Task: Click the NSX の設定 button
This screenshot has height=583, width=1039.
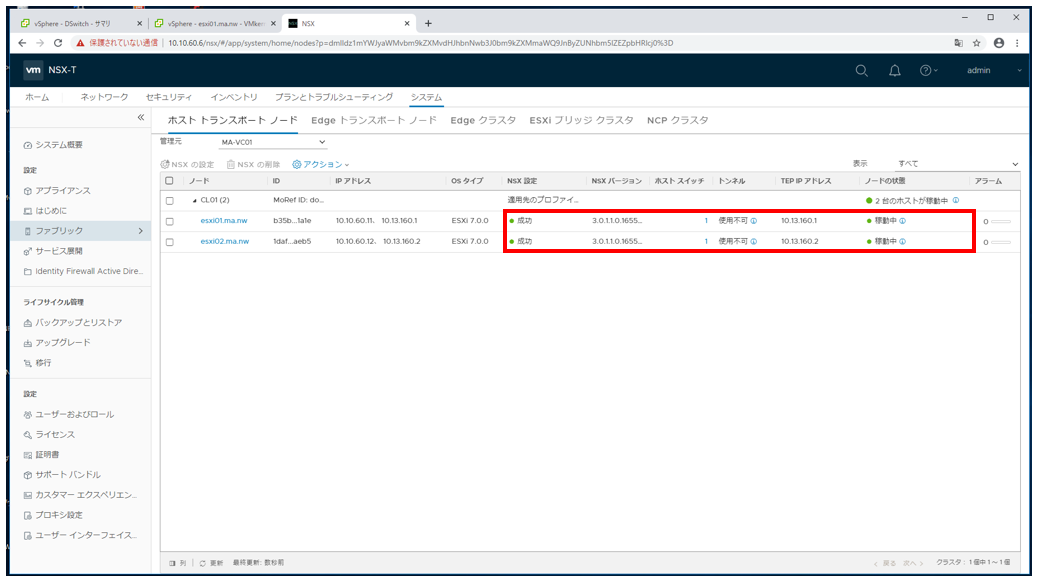Action: click(187, 164)
